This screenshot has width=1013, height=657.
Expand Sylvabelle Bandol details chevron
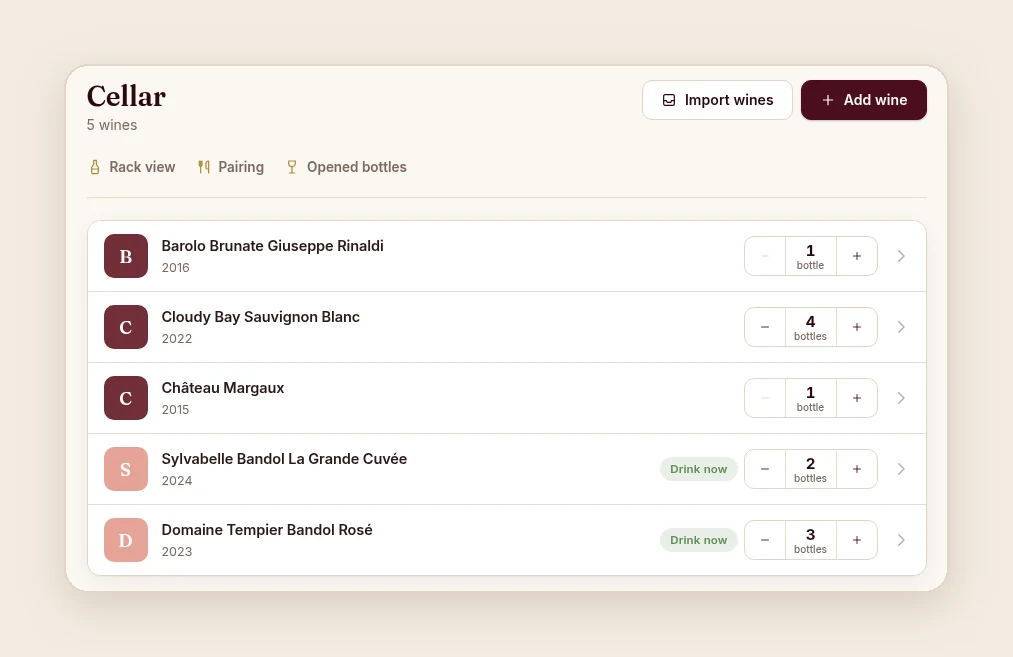pos(901,469)
